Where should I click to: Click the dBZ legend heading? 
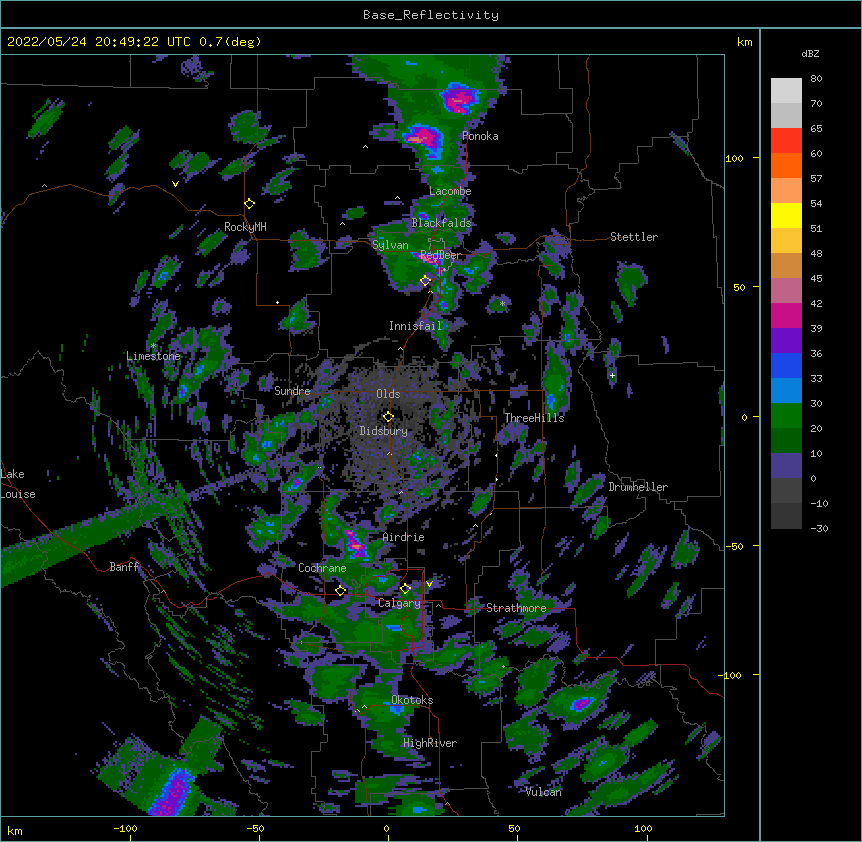(x=810, y=54)
